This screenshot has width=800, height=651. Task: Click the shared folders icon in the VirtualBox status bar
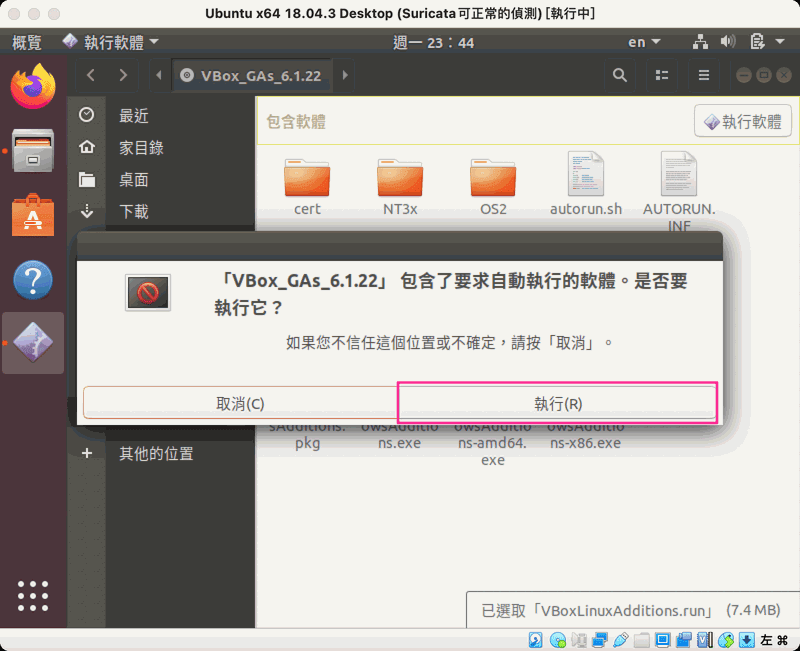(642, 639)
